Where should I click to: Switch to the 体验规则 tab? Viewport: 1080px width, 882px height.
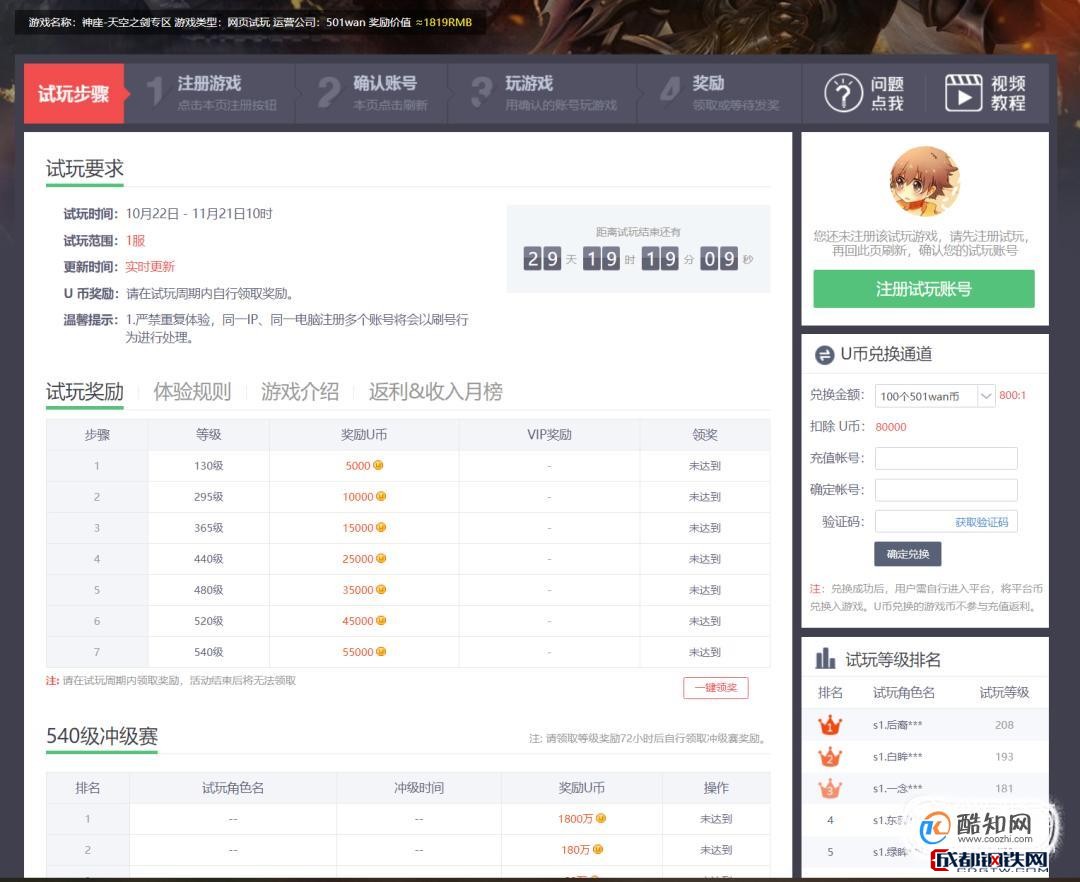tap(191, 393)
